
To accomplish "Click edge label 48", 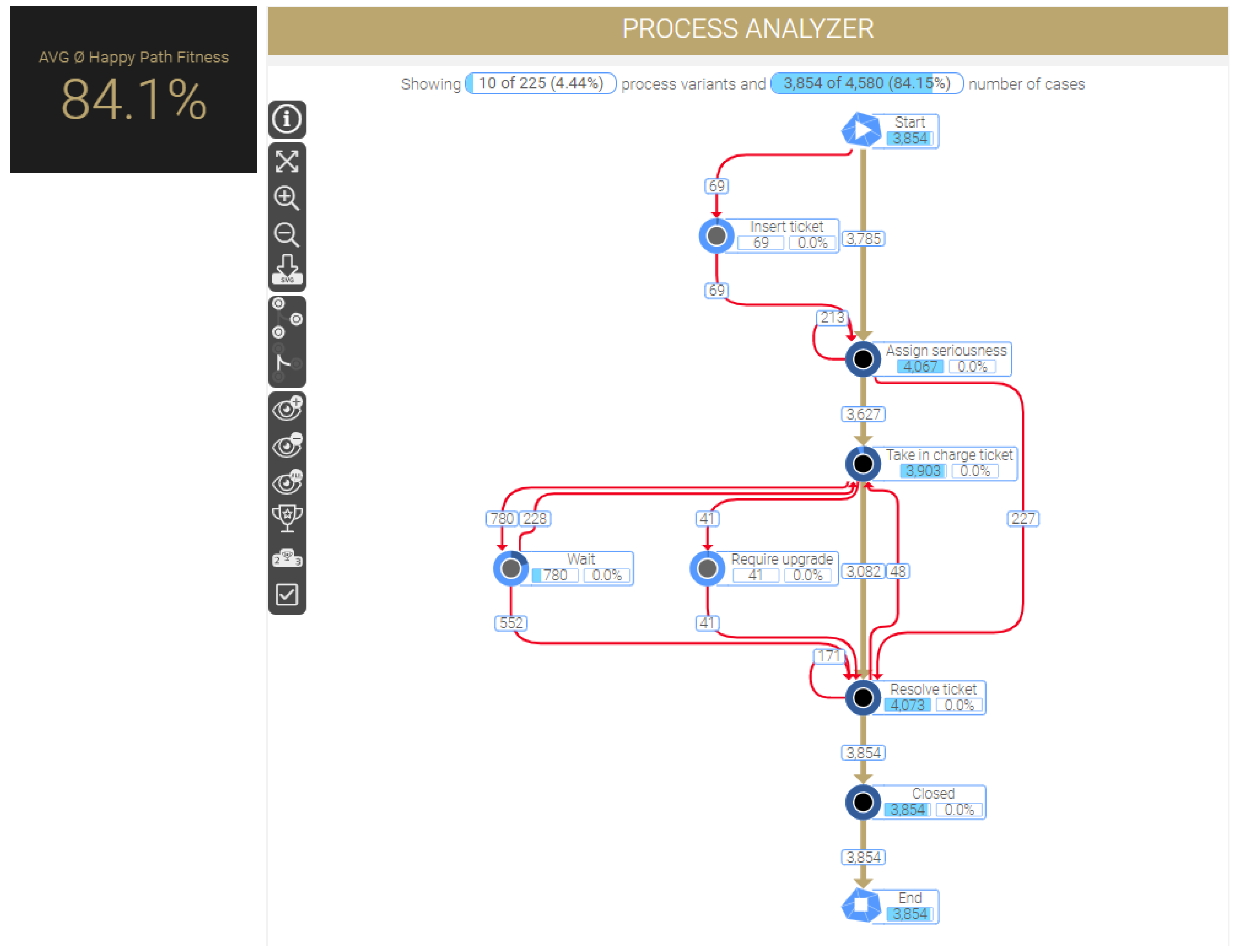I will [897, 571].
